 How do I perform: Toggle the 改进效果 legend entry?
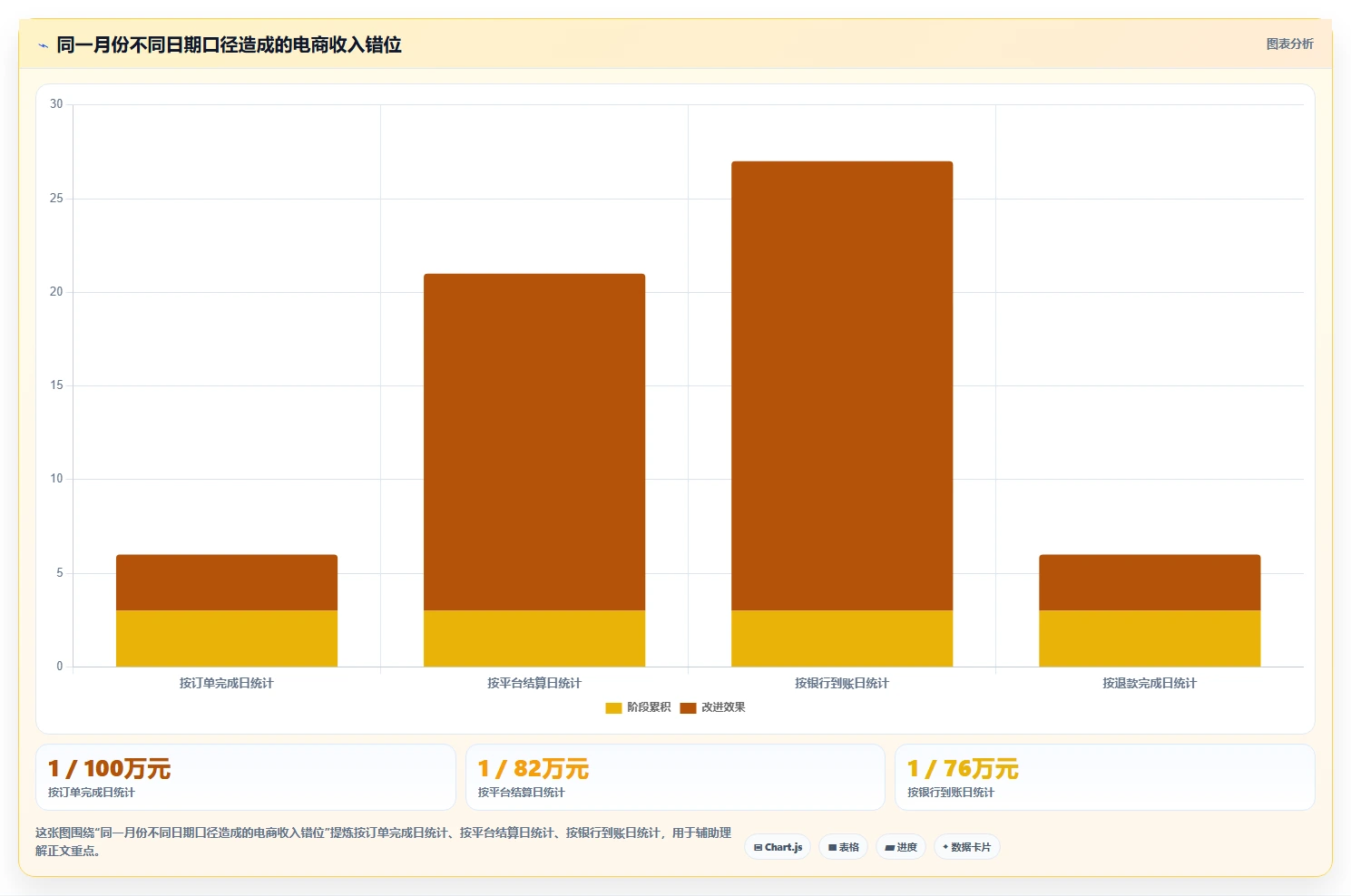point(713,707)
